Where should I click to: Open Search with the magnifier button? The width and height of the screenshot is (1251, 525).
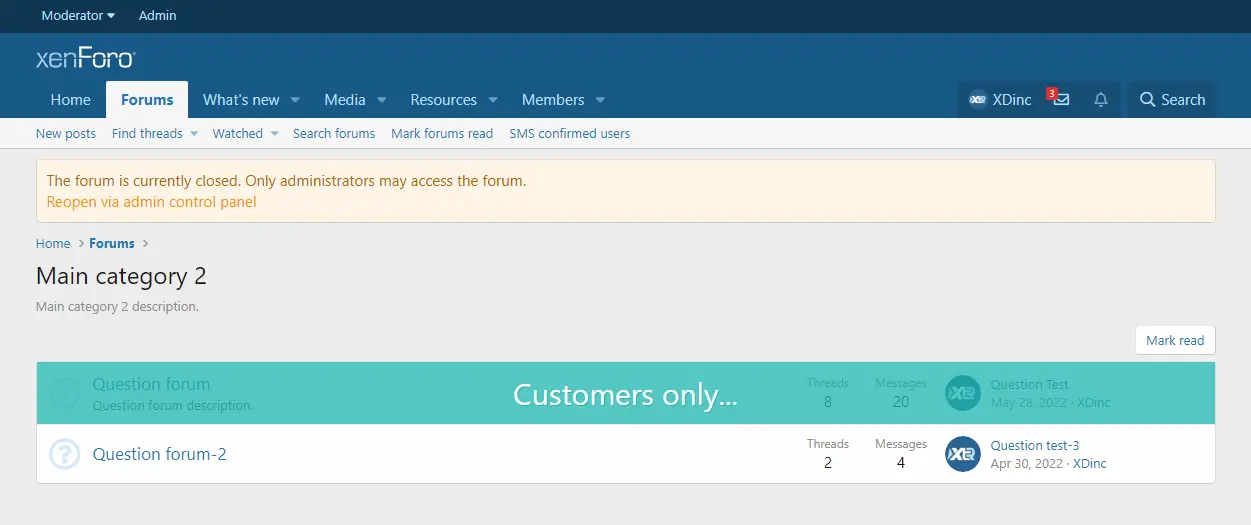[1172, 100]
